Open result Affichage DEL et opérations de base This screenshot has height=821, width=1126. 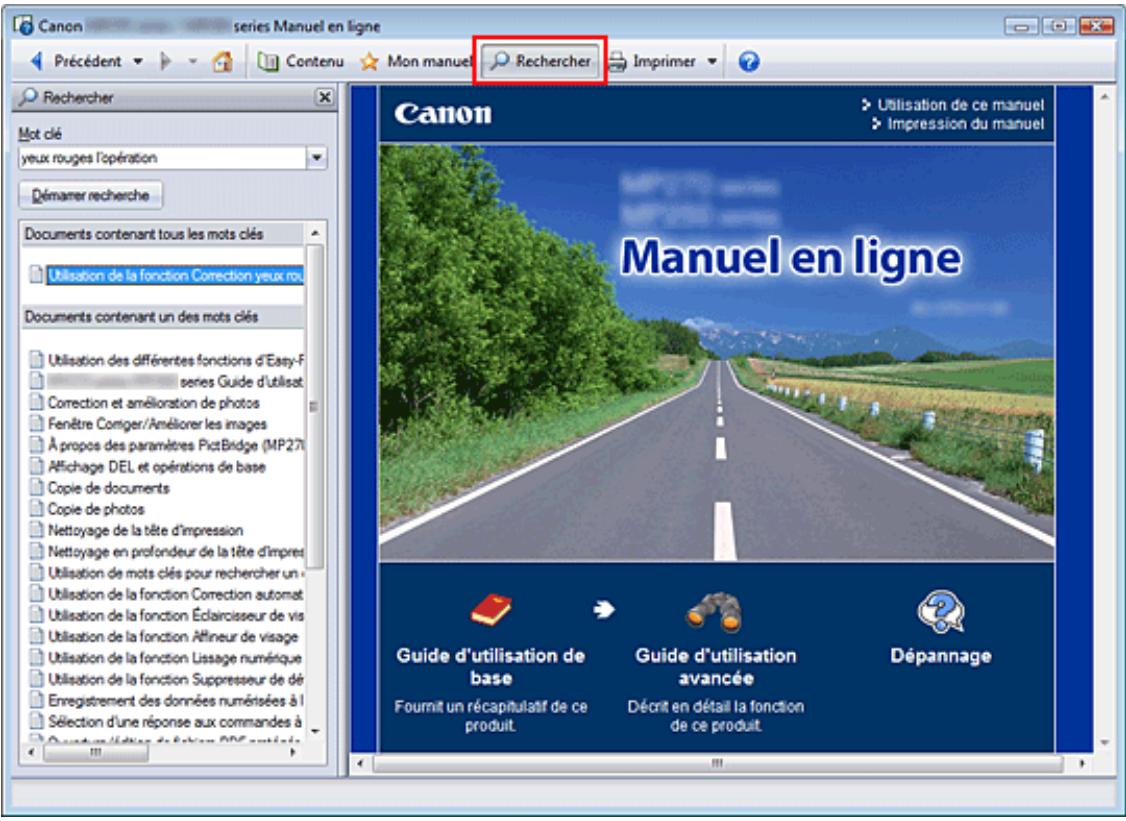point(157,467)
